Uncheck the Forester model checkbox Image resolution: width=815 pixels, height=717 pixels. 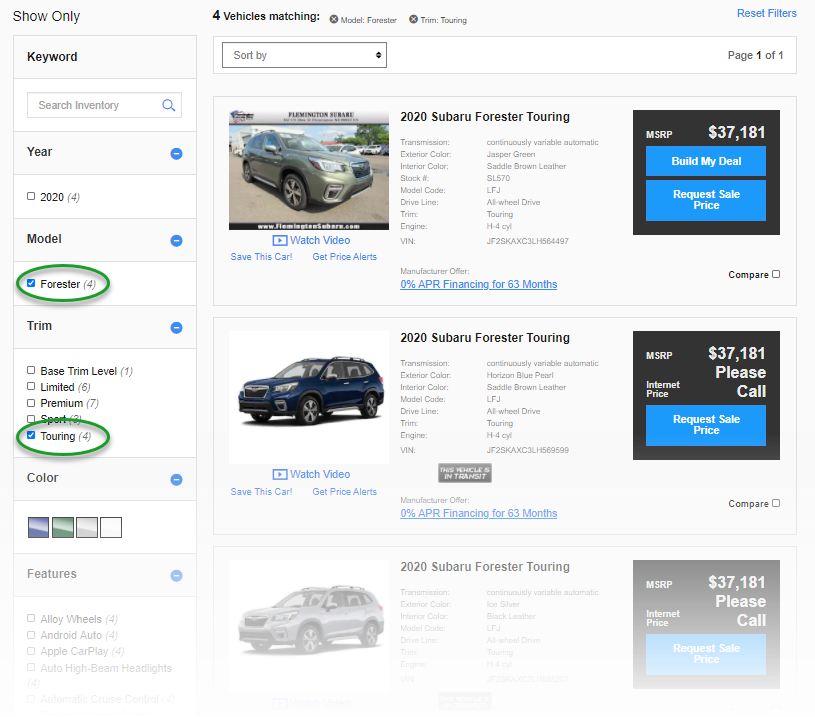31,283
